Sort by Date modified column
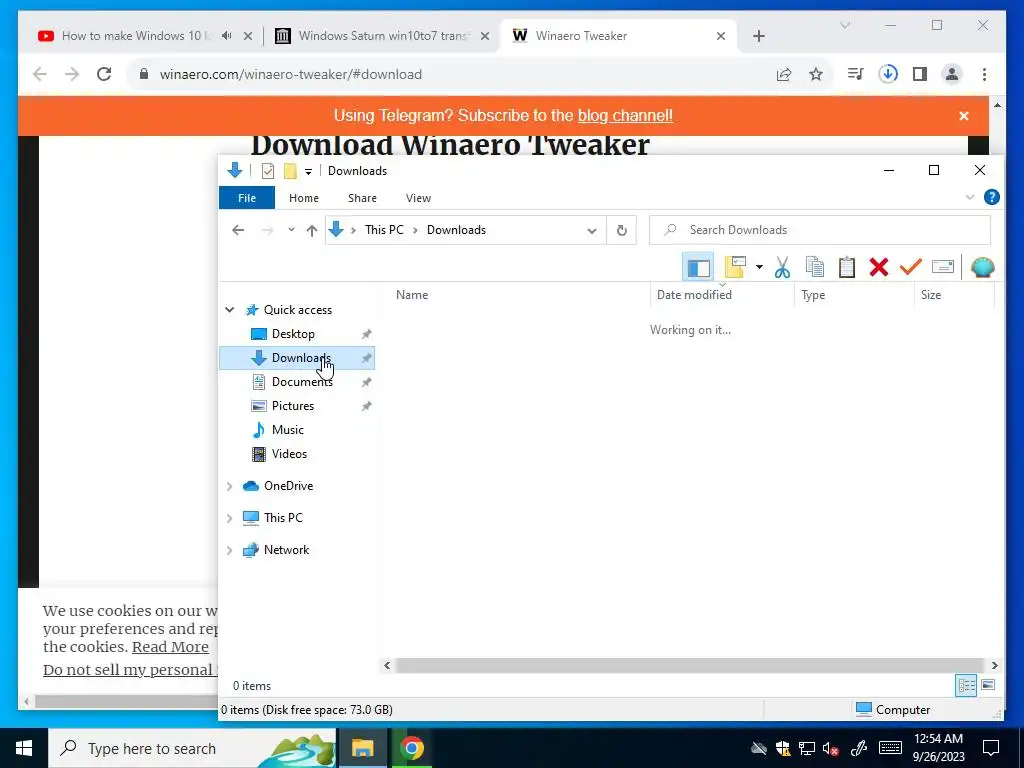The width and height of the screenshot is (1024, 768). click(x=694, y=295)
